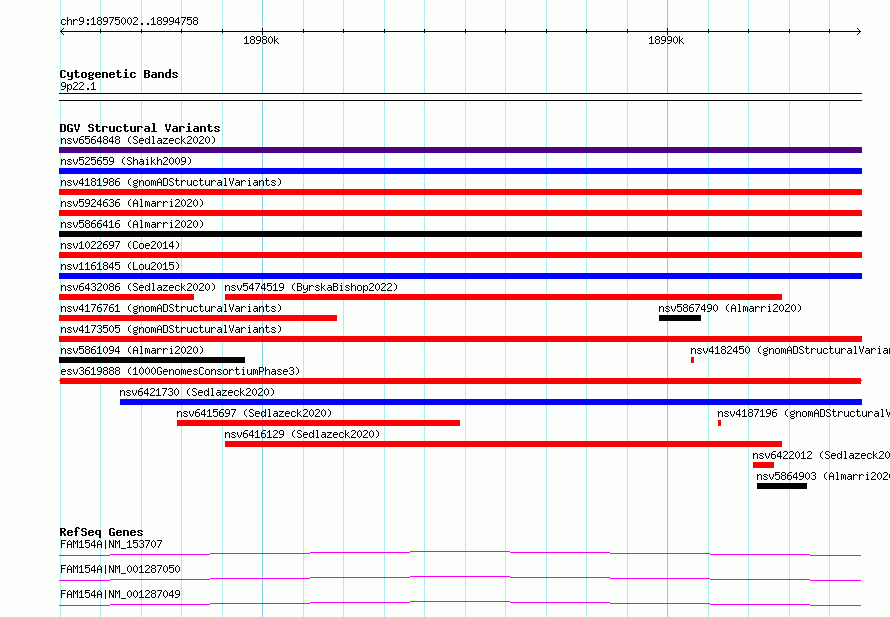Open the FAM154A|NM_001287050 gene label
This screenshot has height=617, width=890.
coord(120,569)
